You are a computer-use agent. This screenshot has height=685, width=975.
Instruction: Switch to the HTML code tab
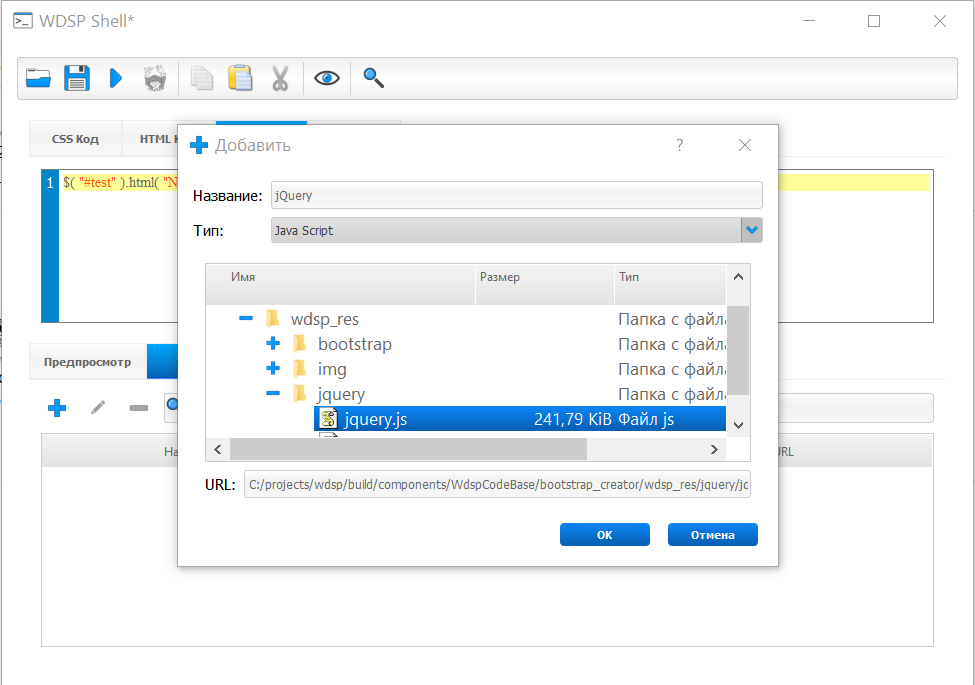(x=150, y=139)
